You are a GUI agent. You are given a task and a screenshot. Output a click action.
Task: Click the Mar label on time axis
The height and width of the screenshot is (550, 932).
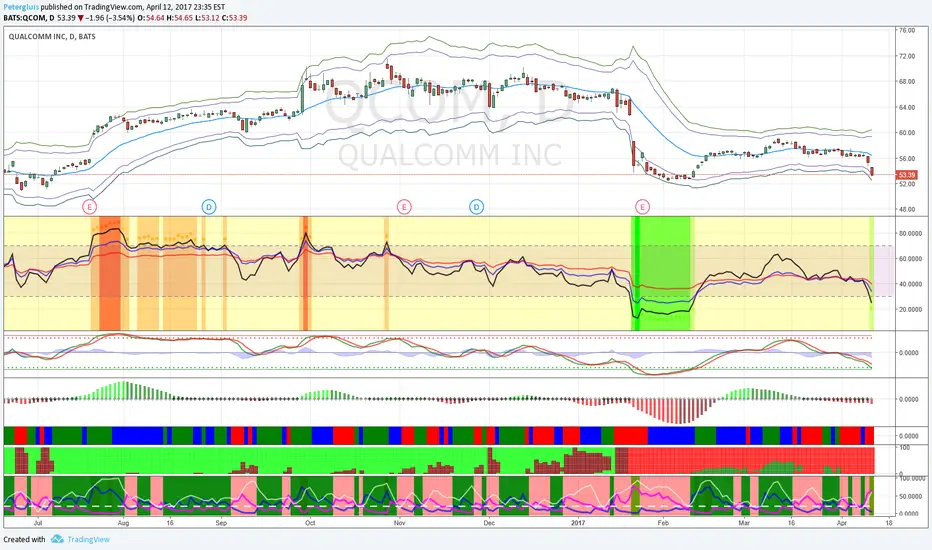point(744,523)
